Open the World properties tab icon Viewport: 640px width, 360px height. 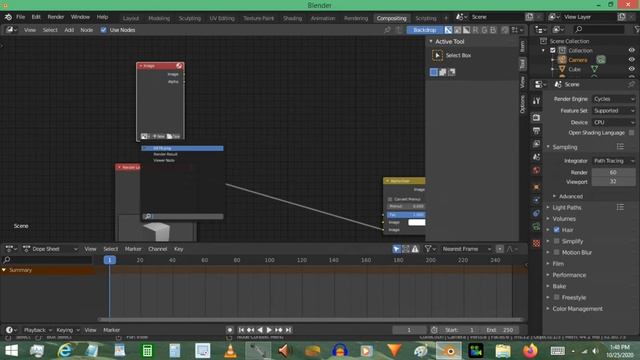tap(536, 170)
